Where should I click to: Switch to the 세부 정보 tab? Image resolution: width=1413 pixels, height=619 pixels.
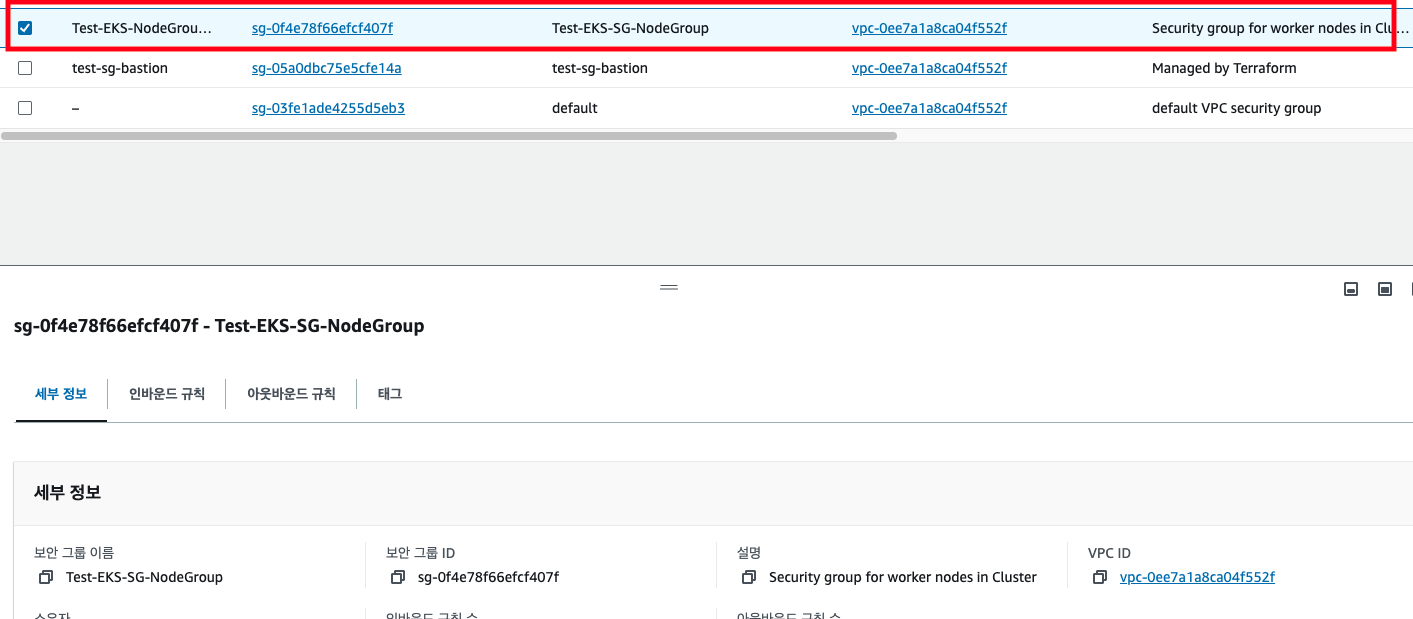[x=61, y=394]
